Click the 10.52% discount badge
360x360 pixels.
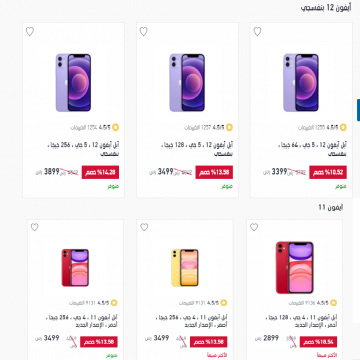coord(328,172)
